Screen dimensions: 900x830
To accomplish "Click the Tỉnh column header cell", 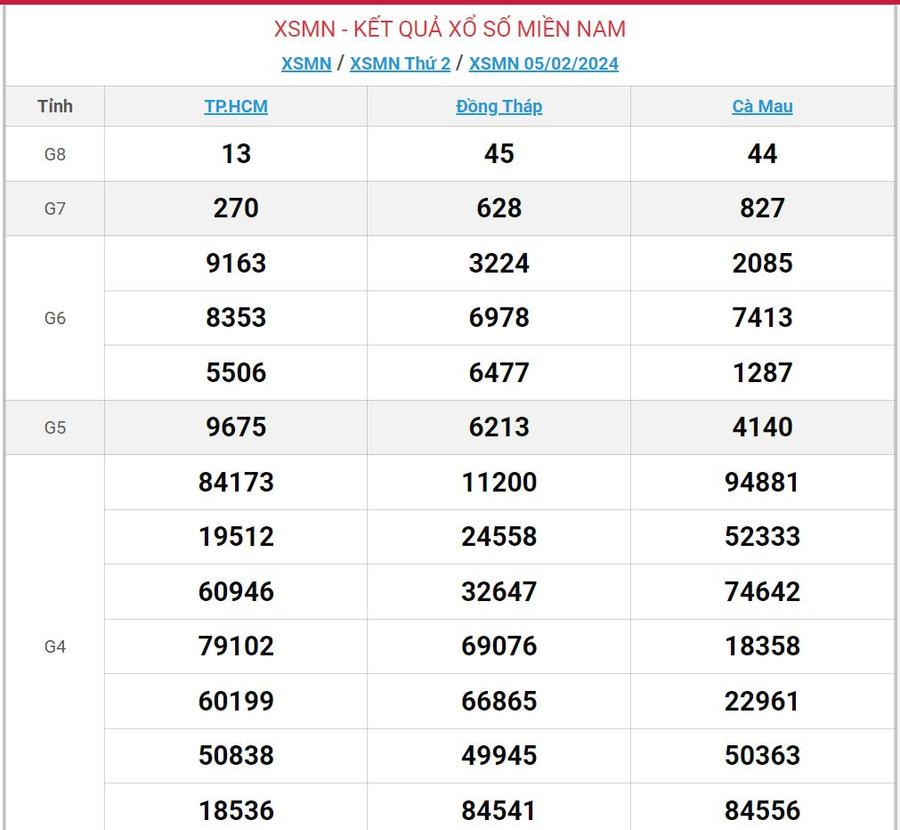I will pos(55,107).
